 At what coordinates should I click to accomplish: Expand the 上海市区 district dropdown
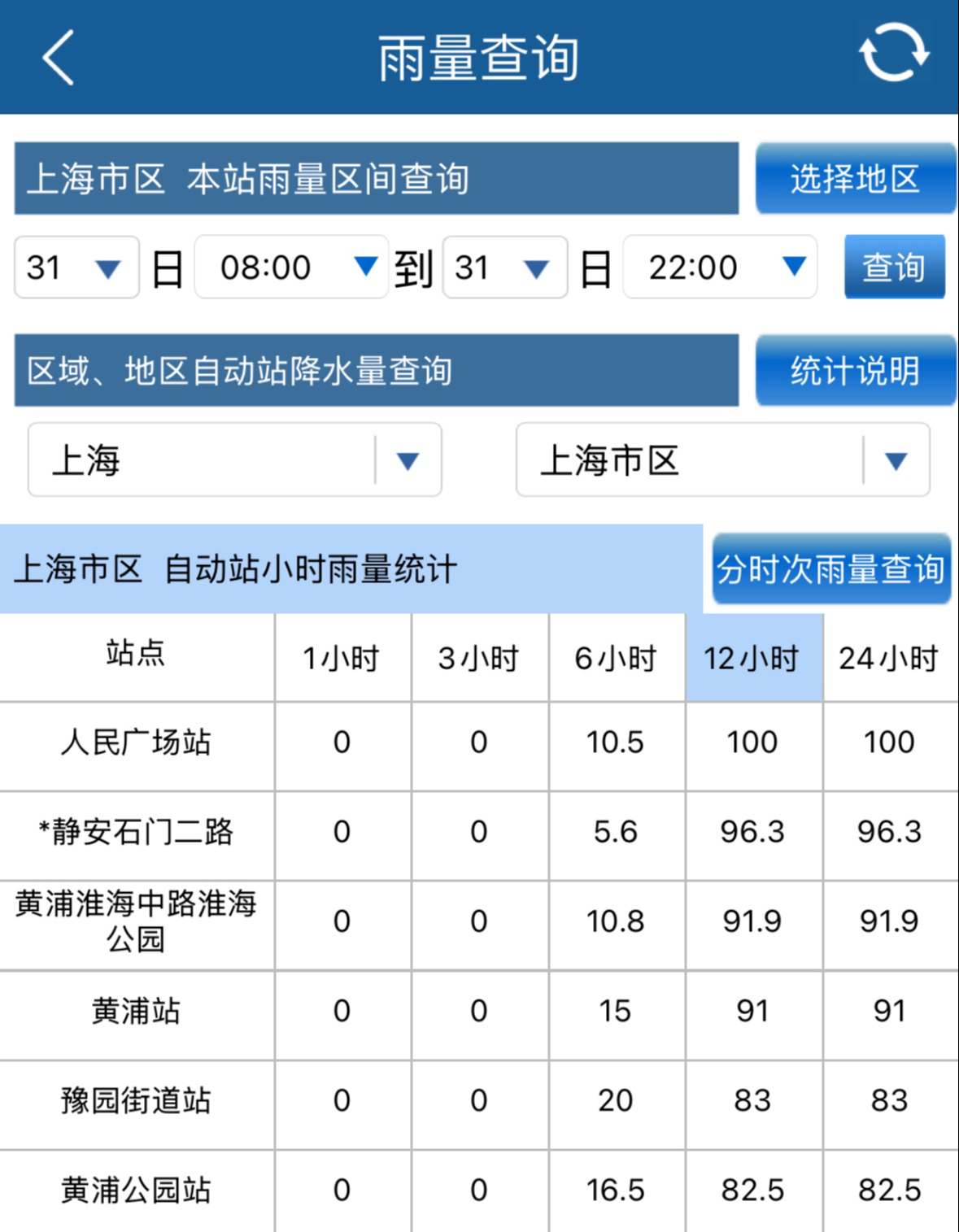pyautogui.click(x=722, y=459)
